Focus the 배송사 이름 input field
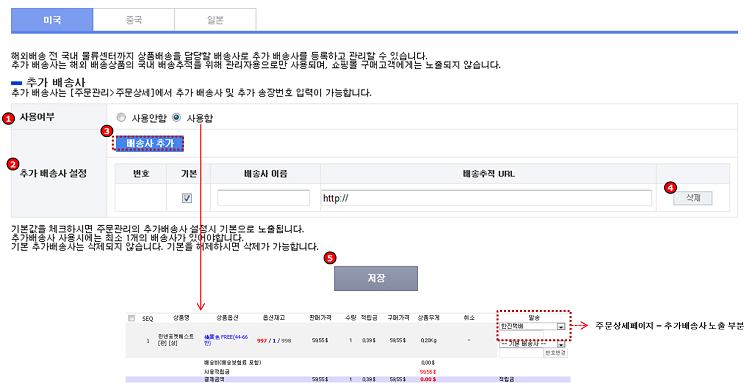The image size is (750, 383). point(263,198)
